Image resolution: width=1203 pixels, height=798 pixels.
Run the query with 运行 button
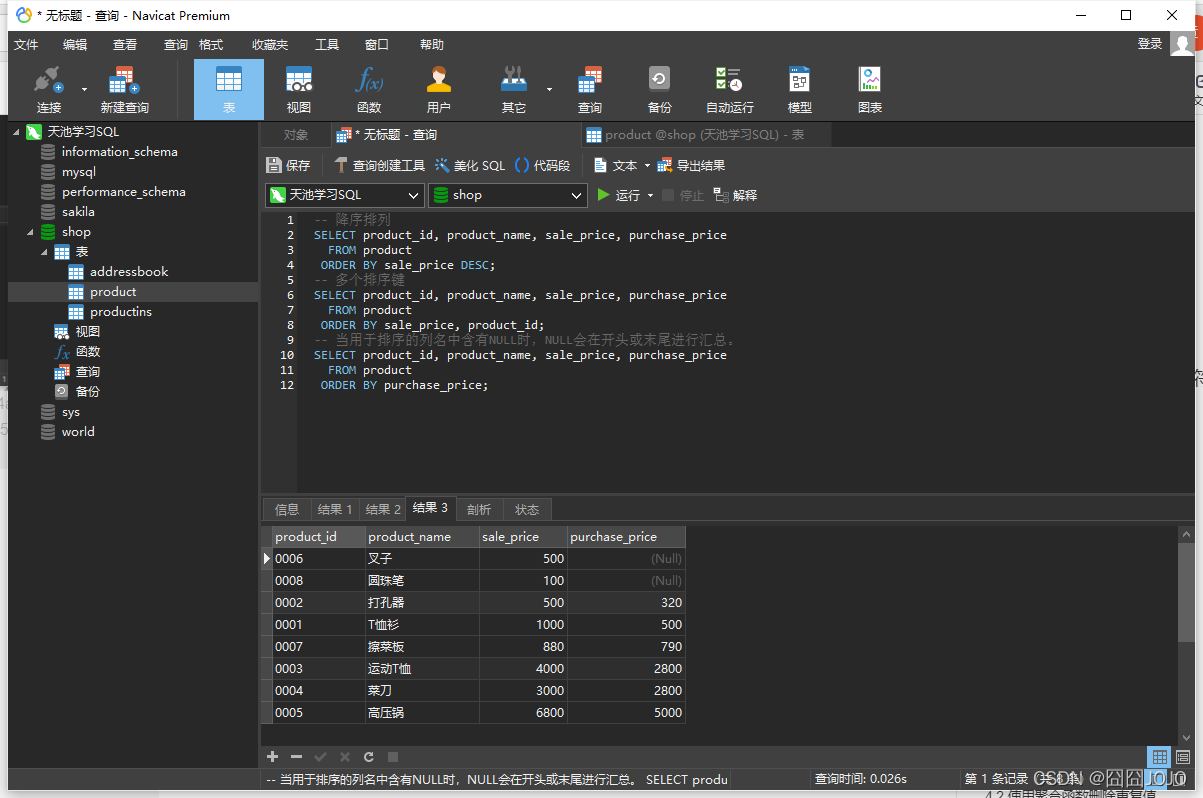coord(619,195)
